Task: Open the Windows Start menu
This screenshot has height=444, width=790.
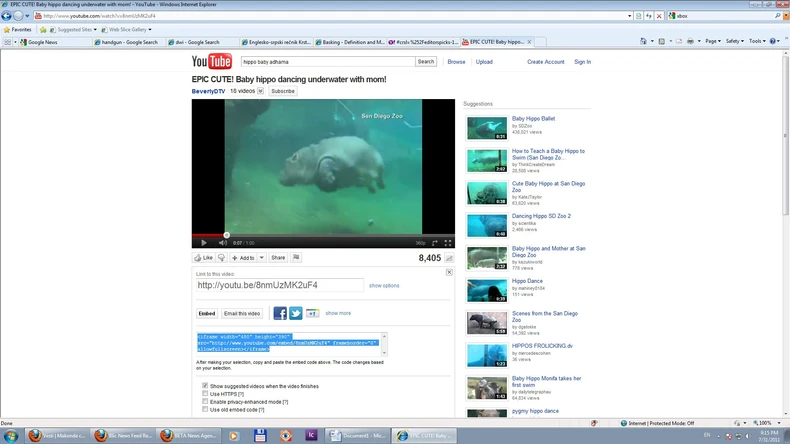Action: [11, 435]
